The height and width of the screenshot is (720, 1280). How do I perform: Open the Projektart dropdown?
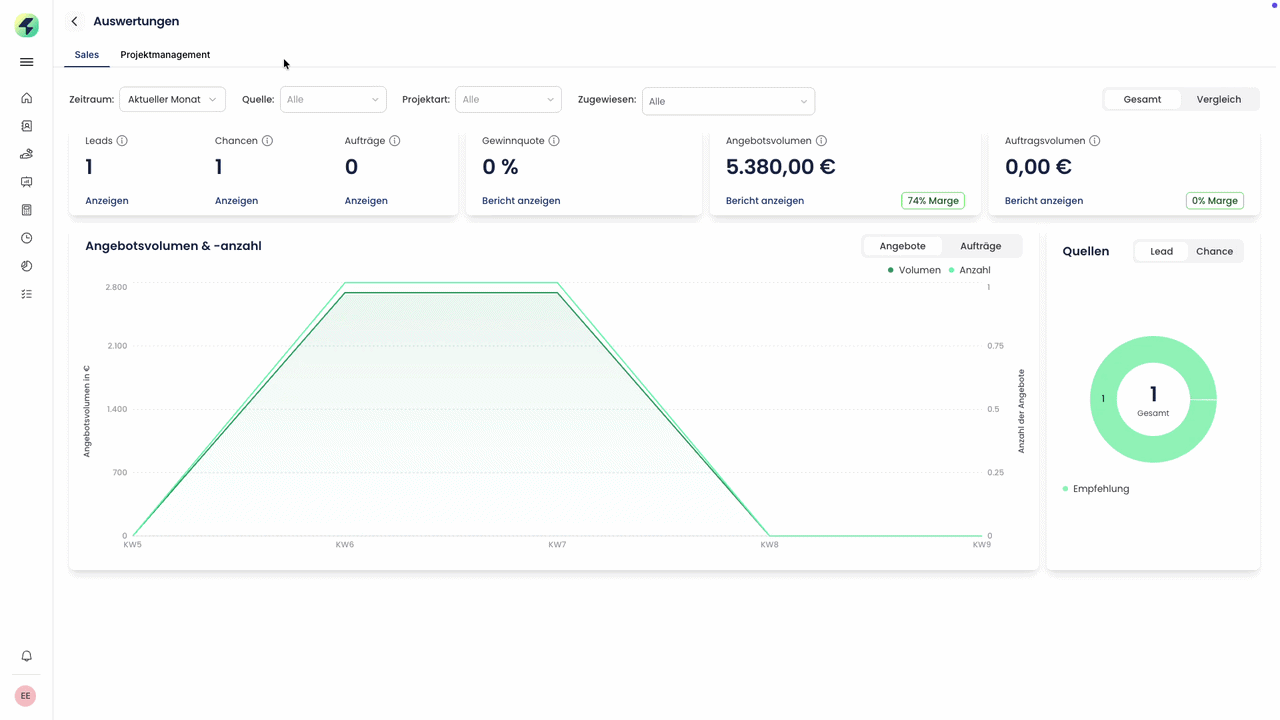click(508, 100)
